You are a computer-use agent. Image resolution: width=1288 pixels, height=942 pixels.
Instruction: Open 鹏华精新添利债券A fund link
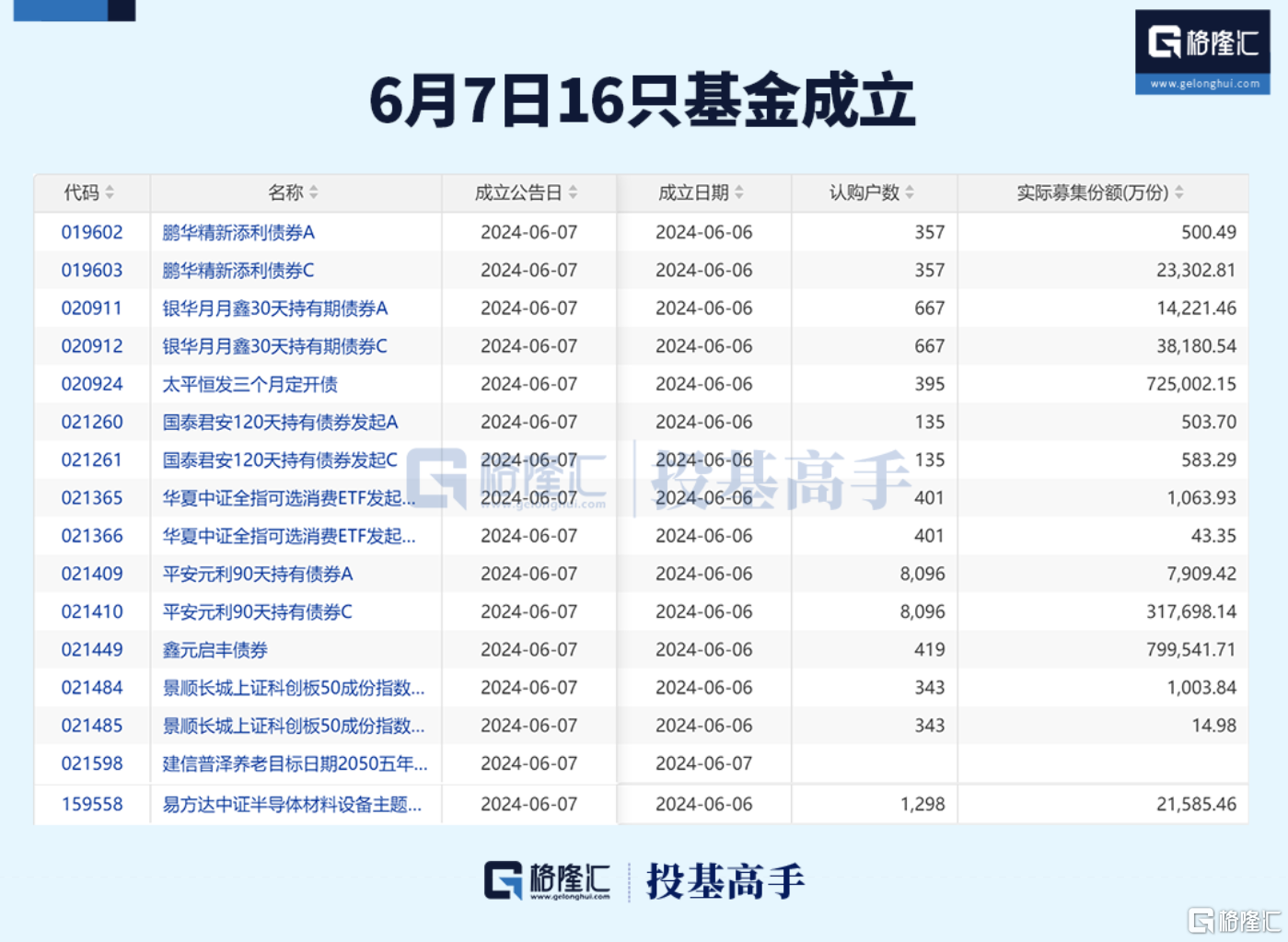click(x=238, y=232)
